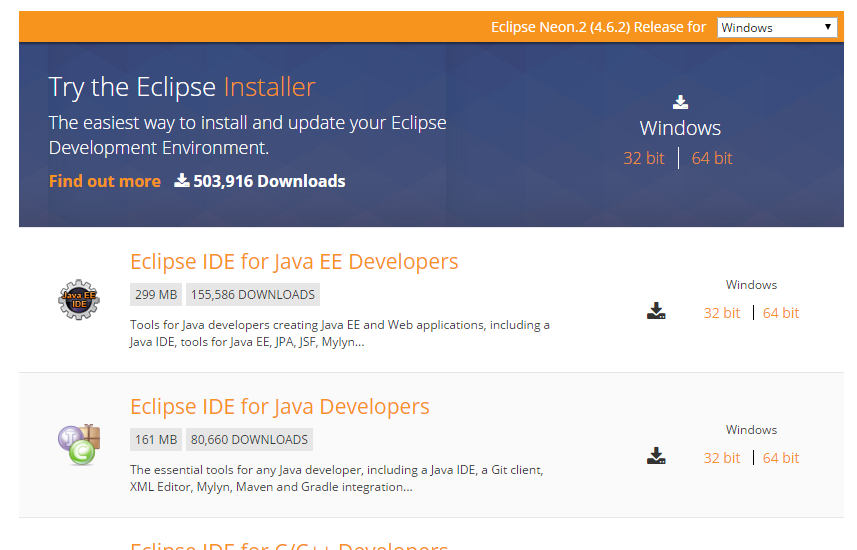This screenshot has height=550, width=857.
Task: Open the Eclipse IDE for Java EE Developers title
Action: point(294,261)
